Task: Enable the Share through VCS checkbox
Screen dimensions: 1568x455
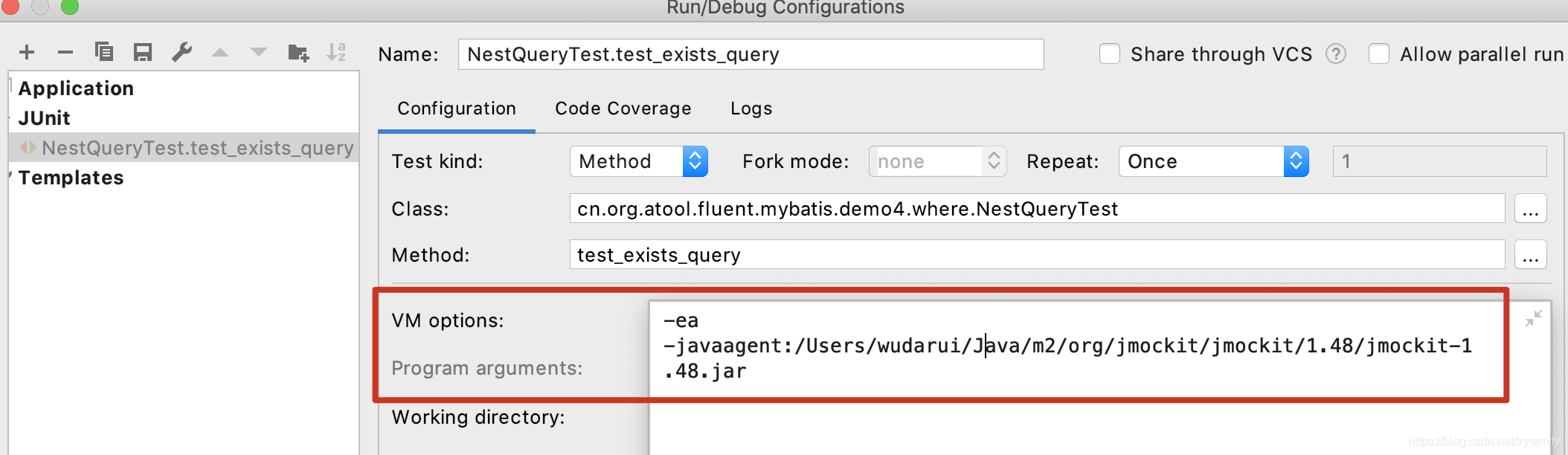Action: coord(1110,54)
